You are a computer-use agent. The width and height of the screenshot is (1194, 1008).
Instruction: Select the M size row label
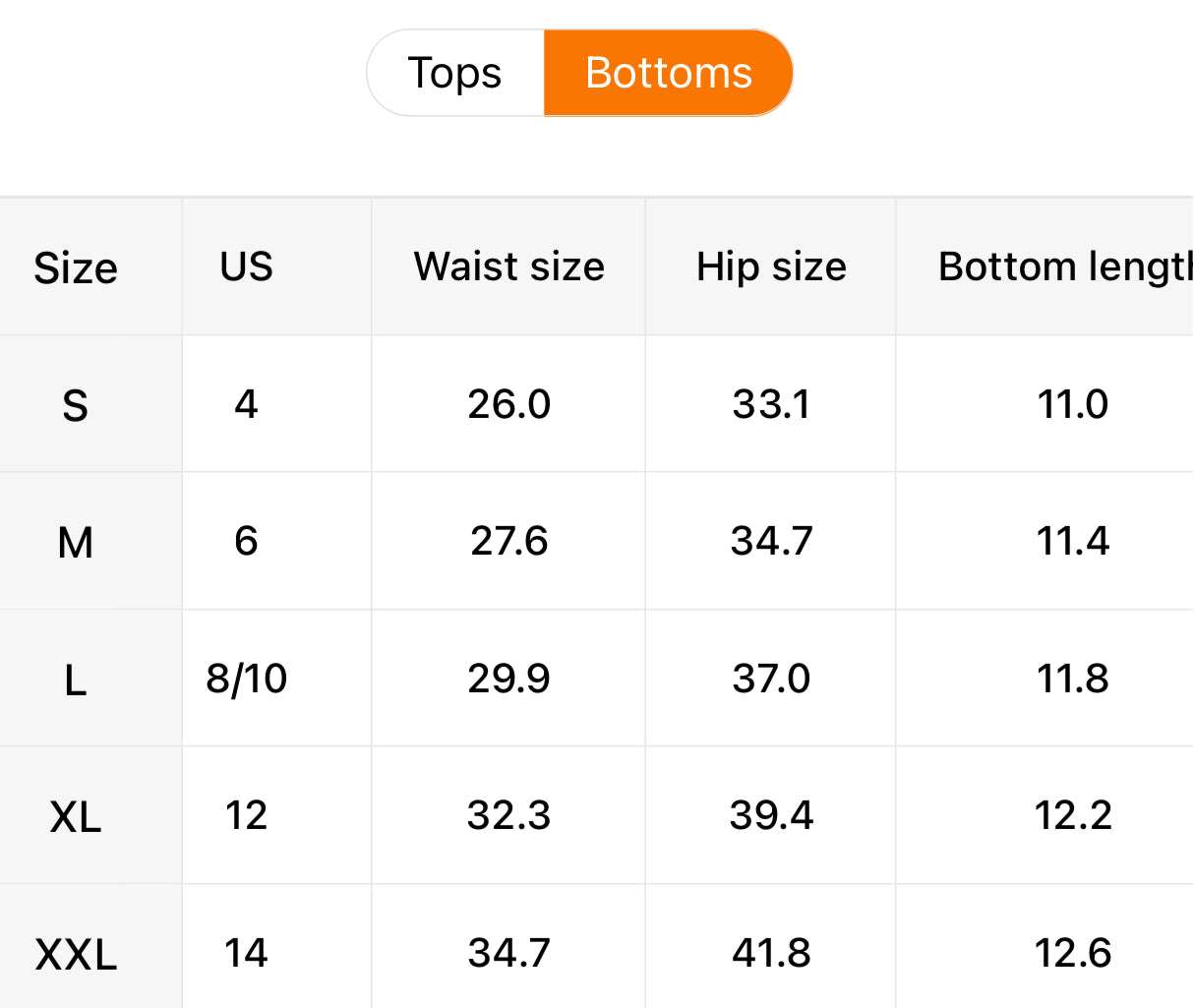76,542
